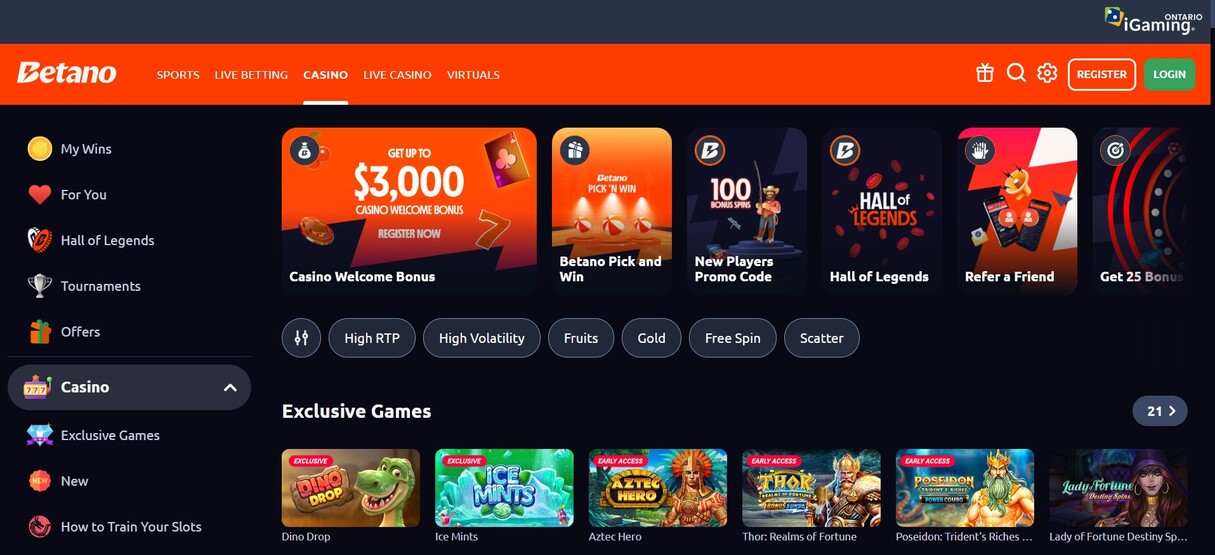Open the Casino Welcome Bonus banner

click(409, 209)
